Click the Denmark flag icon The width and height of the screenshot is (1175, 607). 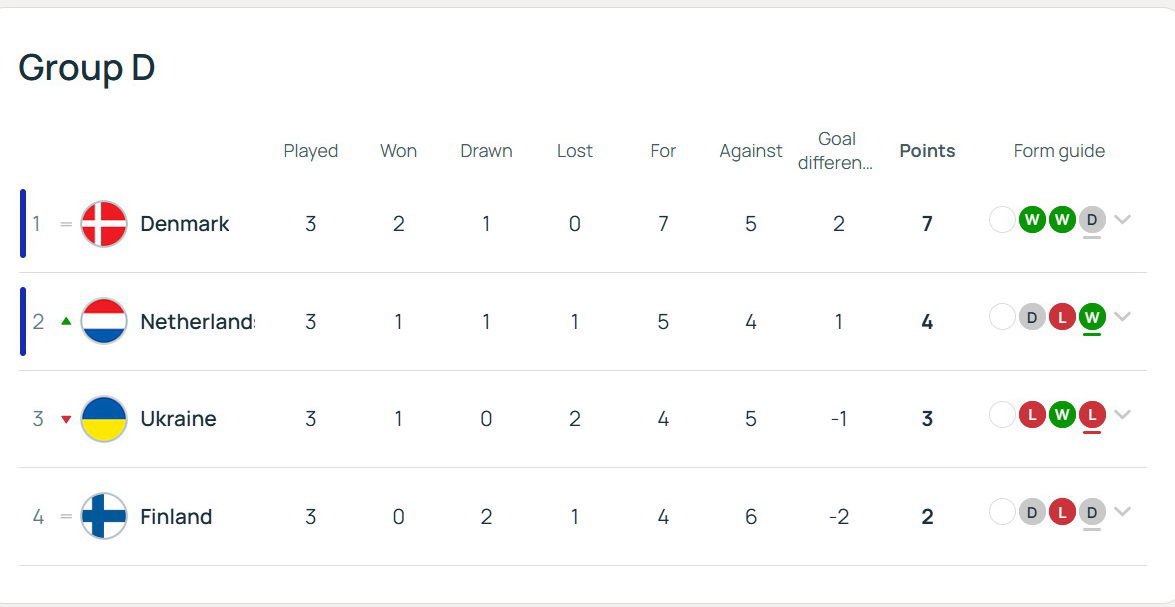point(104,223)
